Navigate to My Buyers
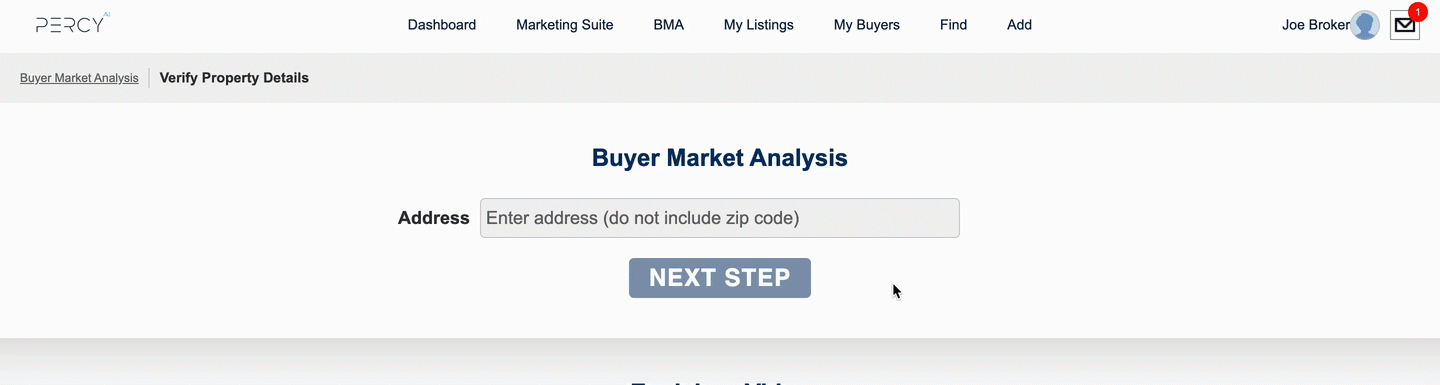Screen dimensions: 1440x385 (x=867, y=25)
